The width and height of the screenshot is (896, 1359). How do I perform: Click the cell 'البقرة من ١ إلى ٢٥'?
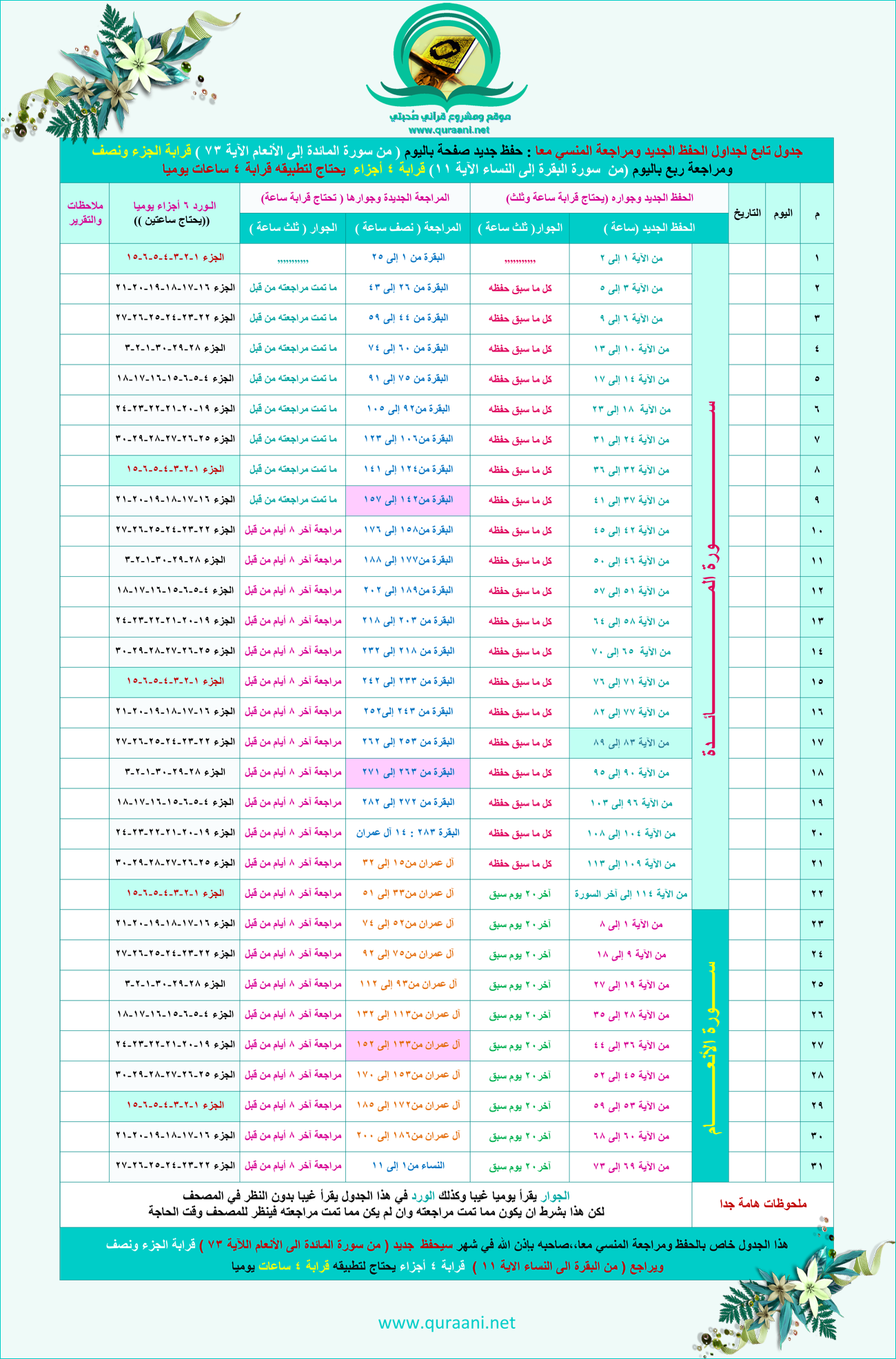408,258
